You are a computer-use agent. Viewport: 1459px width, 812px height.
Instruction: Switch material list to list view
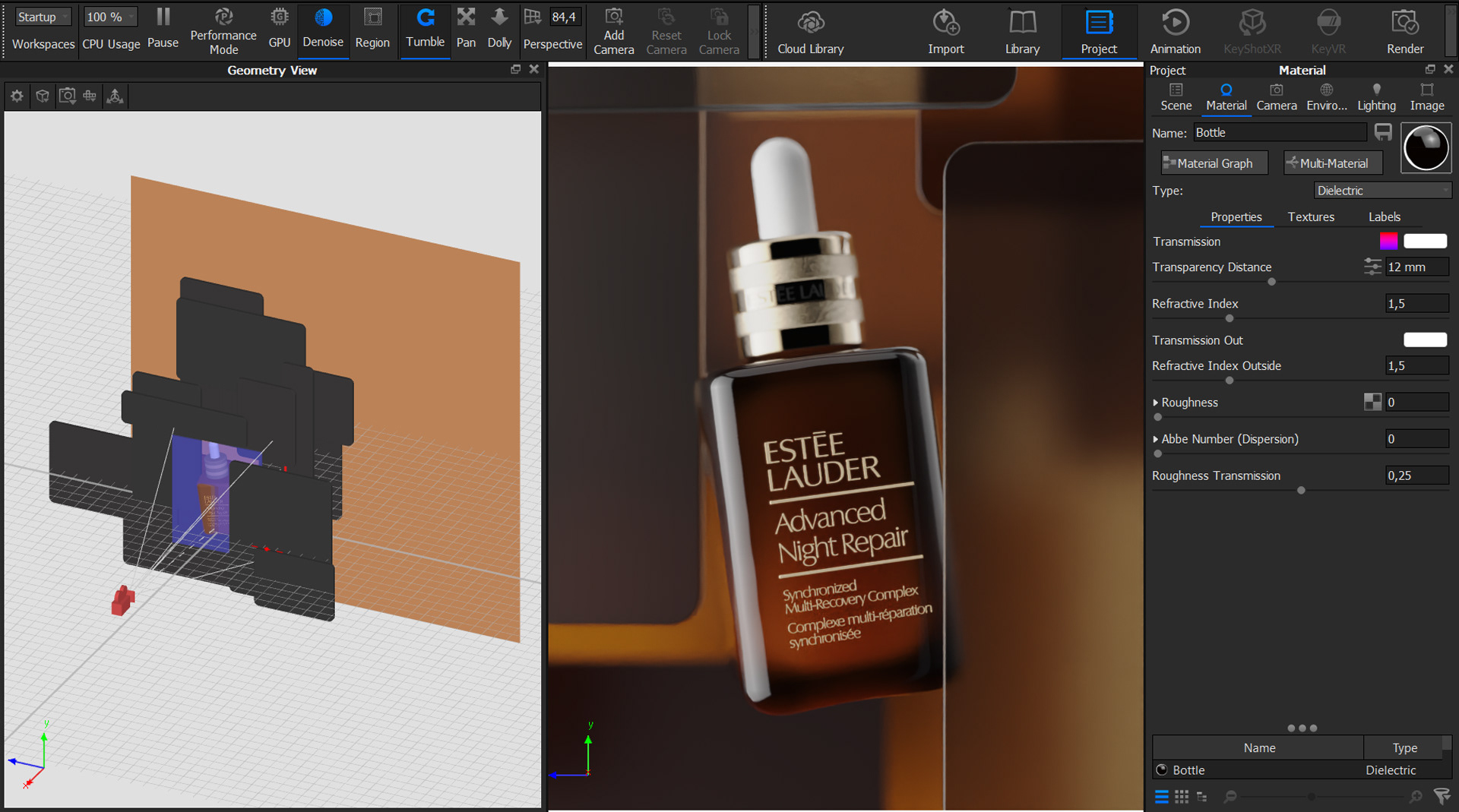[1161, 797]
